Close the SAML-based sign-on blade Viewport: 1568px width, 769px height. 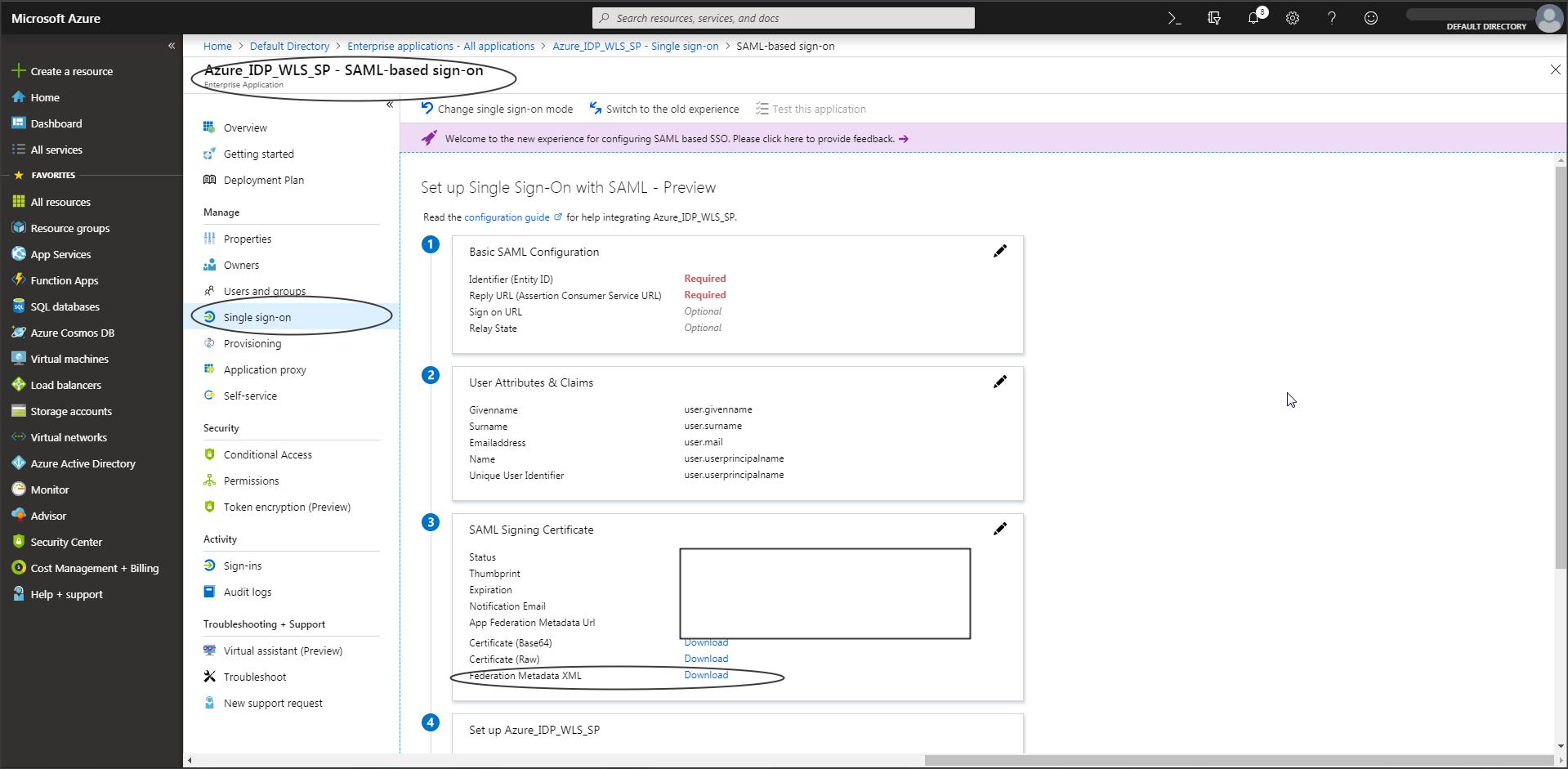[1555, 69]
